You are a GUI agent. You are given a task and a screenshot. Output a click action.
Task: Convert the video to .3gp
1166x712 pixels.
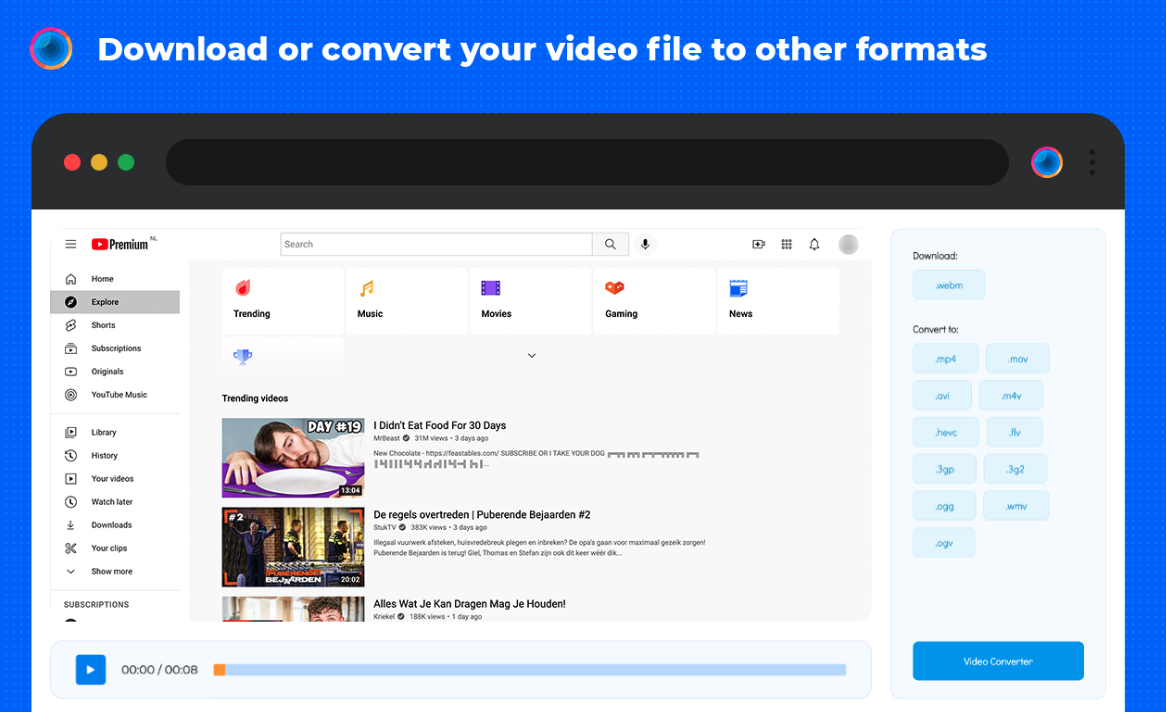944,469
